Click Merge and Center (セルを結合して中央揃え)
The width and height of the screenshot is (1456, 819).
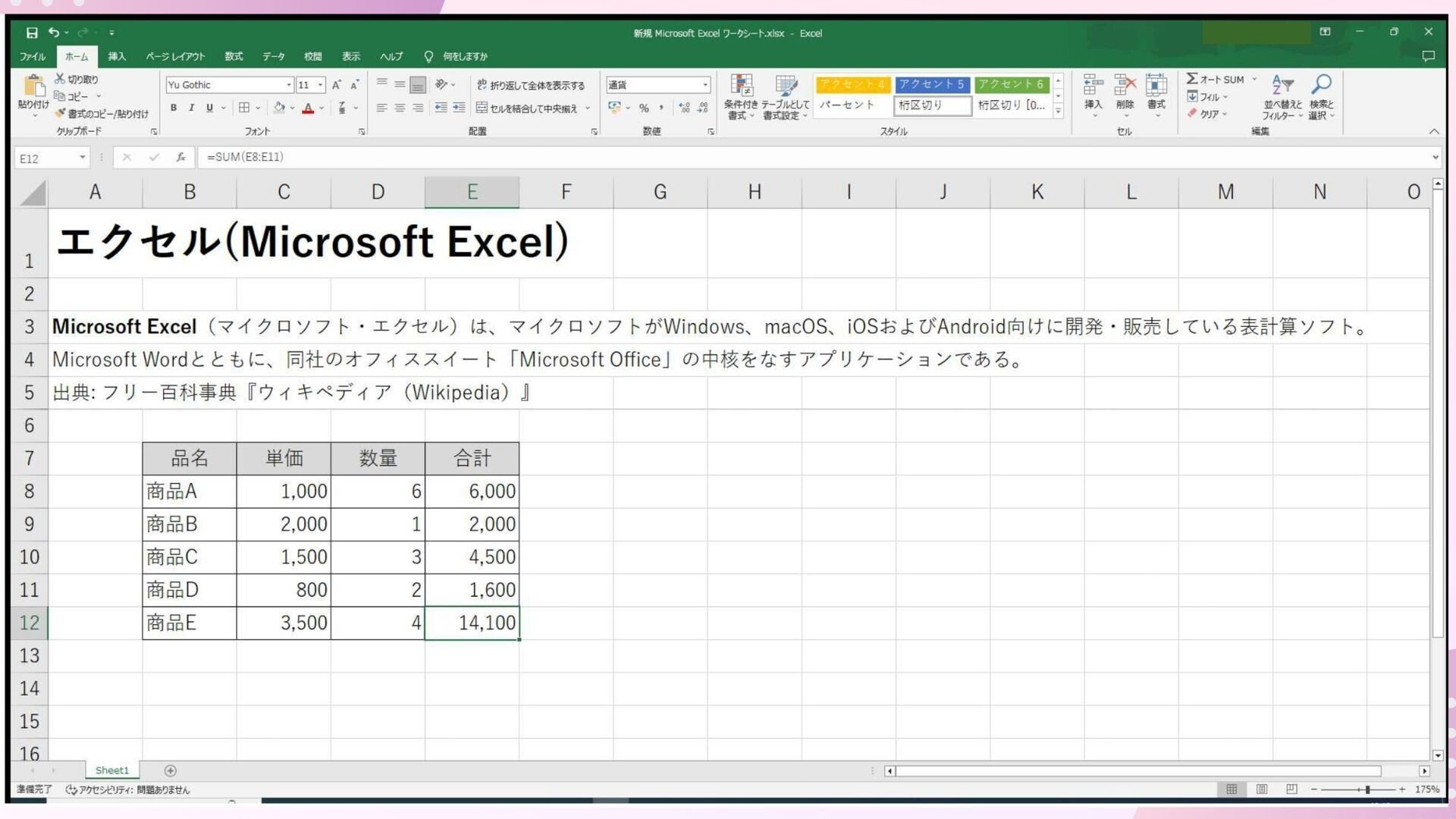coord(527,108)
